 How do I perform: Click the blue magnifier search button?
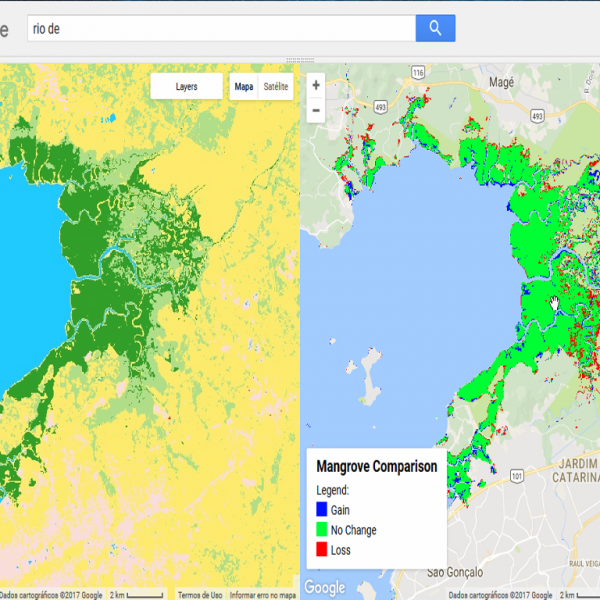tap(435, 28)
